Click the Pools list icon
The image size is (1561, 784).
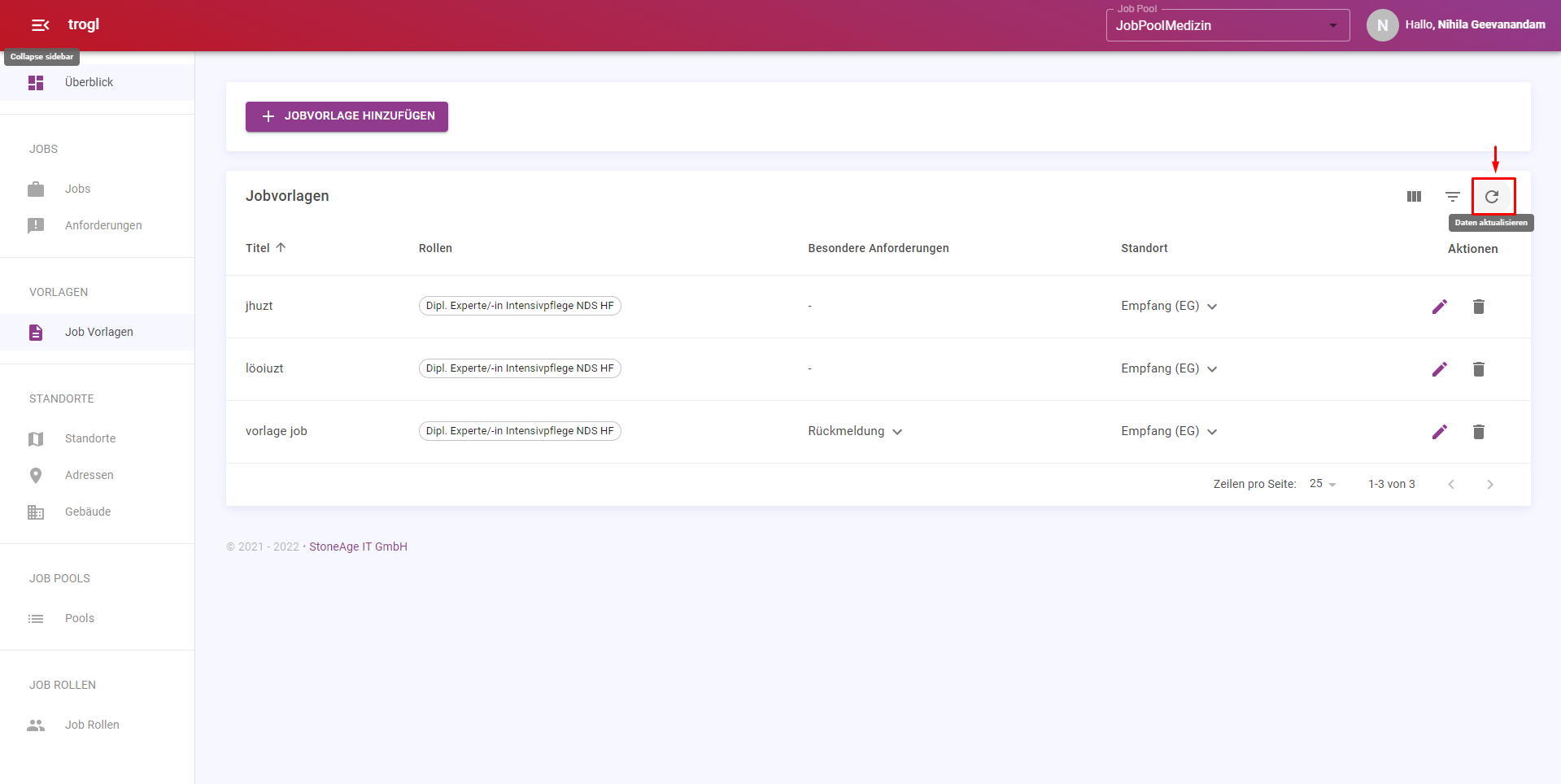(x=36, y=619)
